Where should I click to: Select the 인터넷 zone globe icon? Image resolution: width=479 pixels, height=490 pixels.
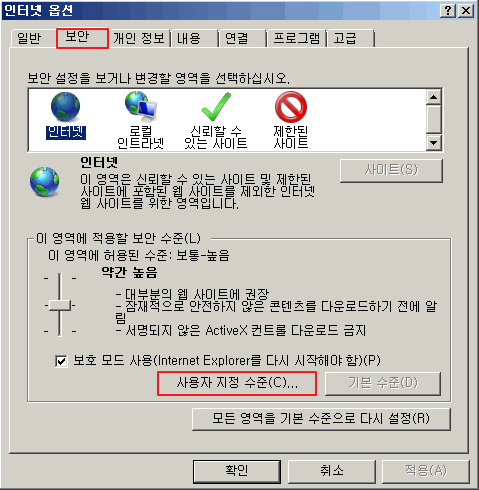pos(65,107)
